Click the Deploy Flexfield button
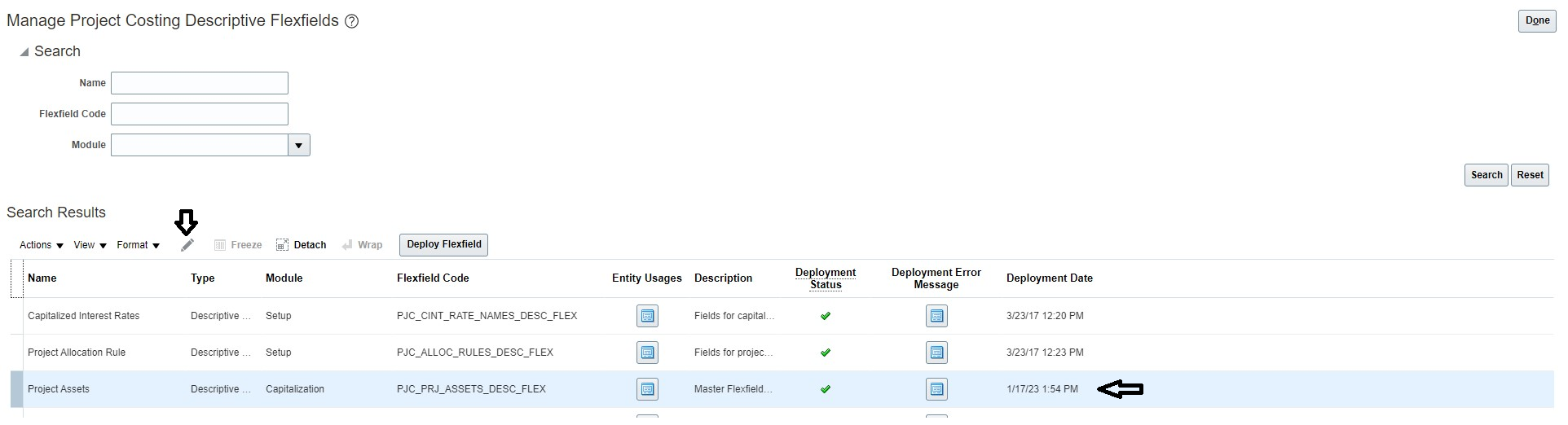Viewport: 1568px width, 425px height. pyautogui.click(x=443, y=244)
